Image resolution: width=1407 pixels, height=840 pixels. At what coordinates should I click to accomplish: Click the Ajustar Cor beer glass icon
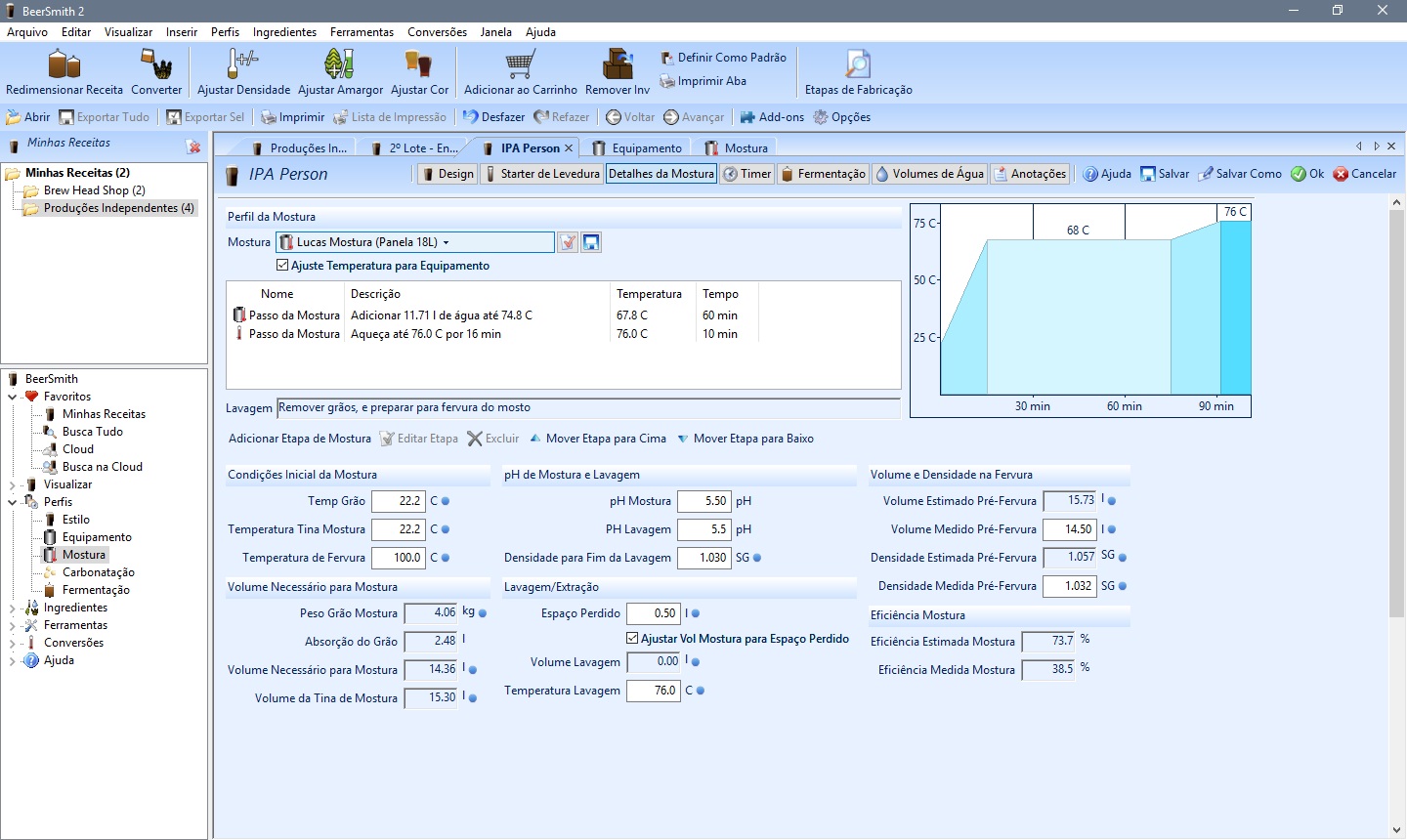click(418, 64)
